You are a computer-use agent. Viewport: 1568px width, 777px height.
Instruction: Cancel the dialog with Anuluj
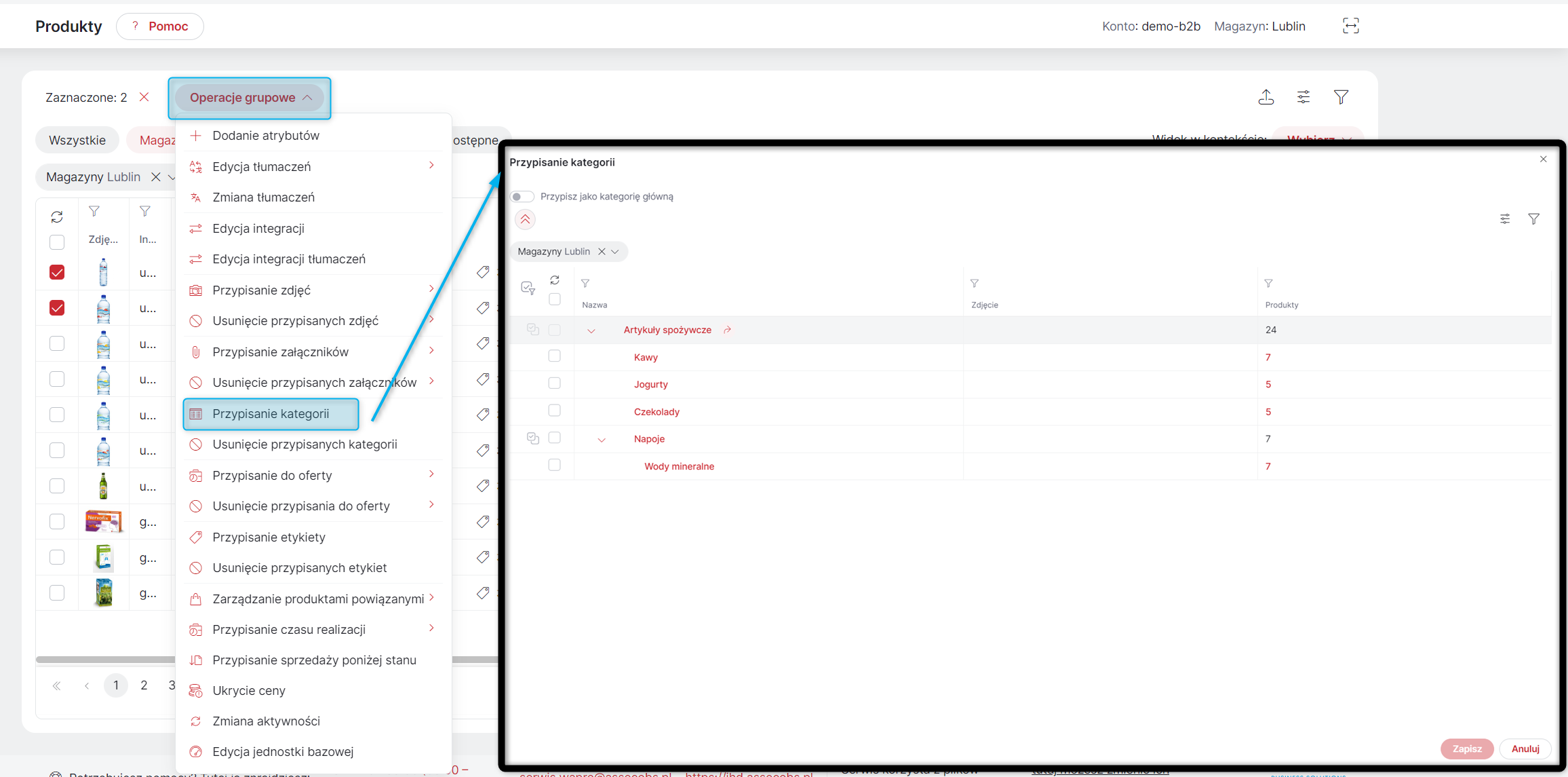point(1525,748)
